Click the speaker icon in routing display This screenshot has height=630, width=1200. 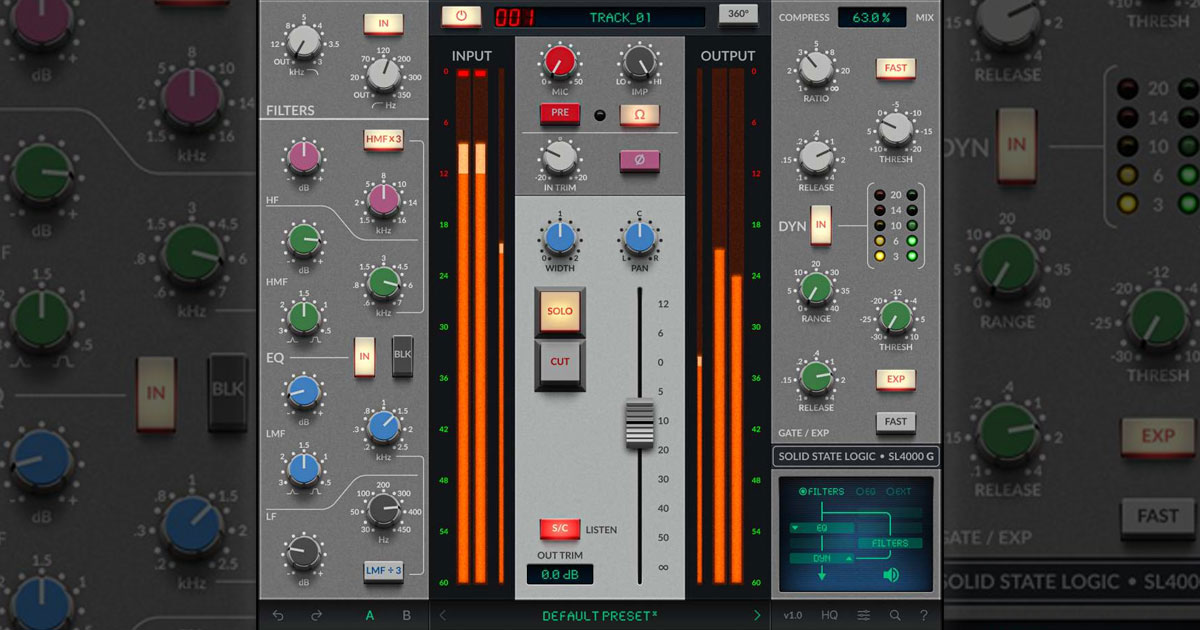tap(891, 575)
